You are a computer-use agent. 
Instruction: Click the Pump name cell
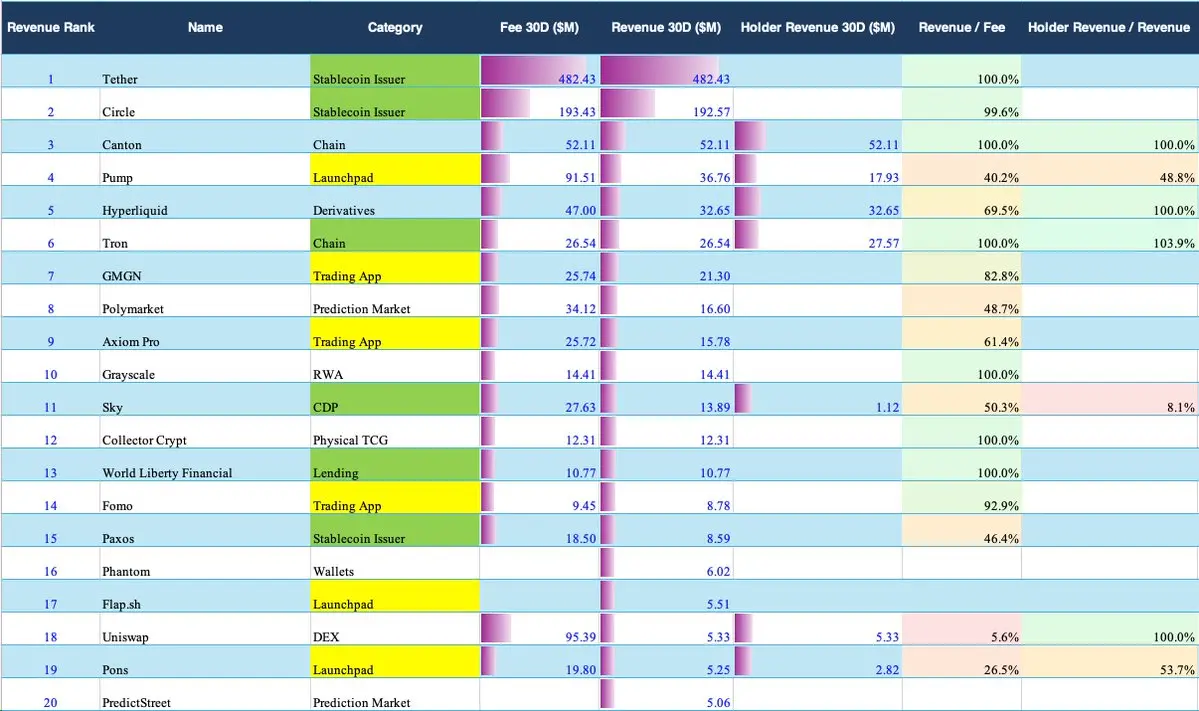pos(205,170)
